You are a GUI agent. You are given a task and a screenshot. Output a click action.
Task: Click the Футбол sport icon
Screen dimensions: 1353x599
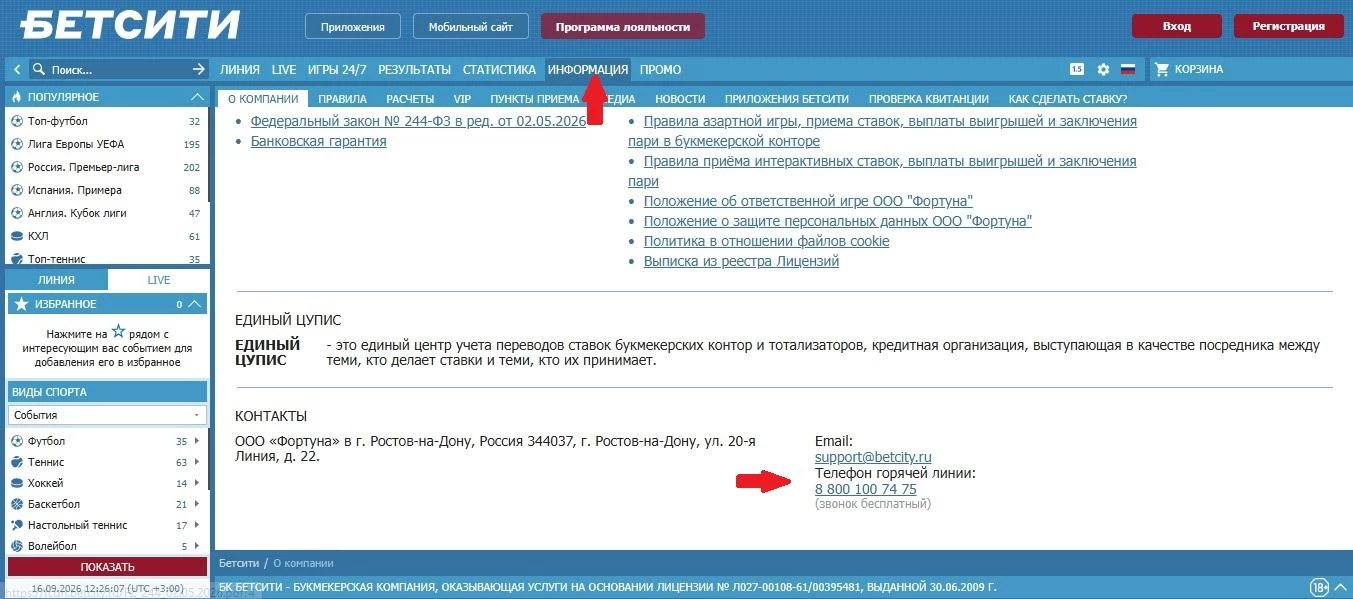[17, 441]
